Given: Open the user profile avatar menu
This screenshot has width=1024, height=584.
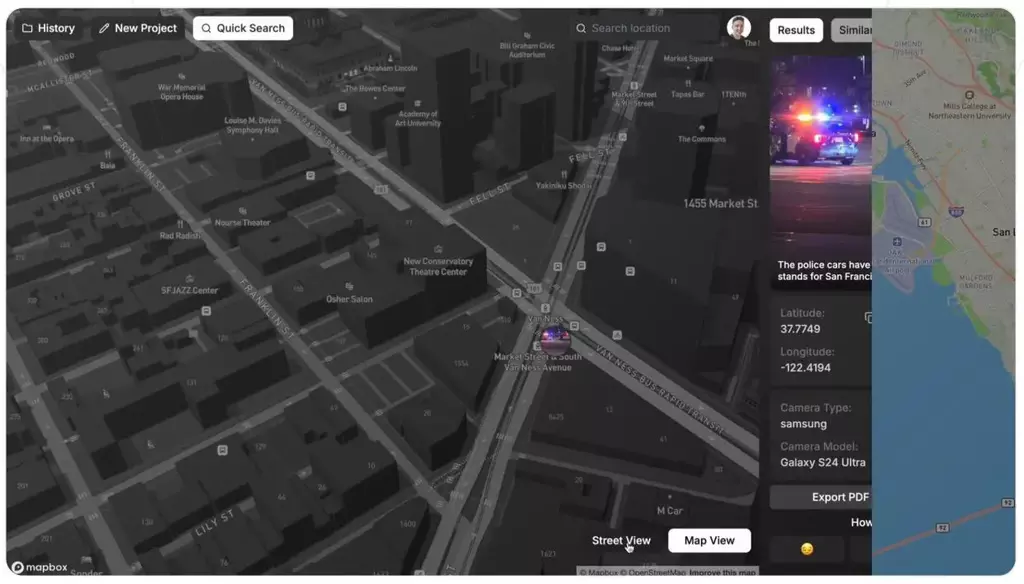Looking at the screenshot, I should [x=738, y=26].
